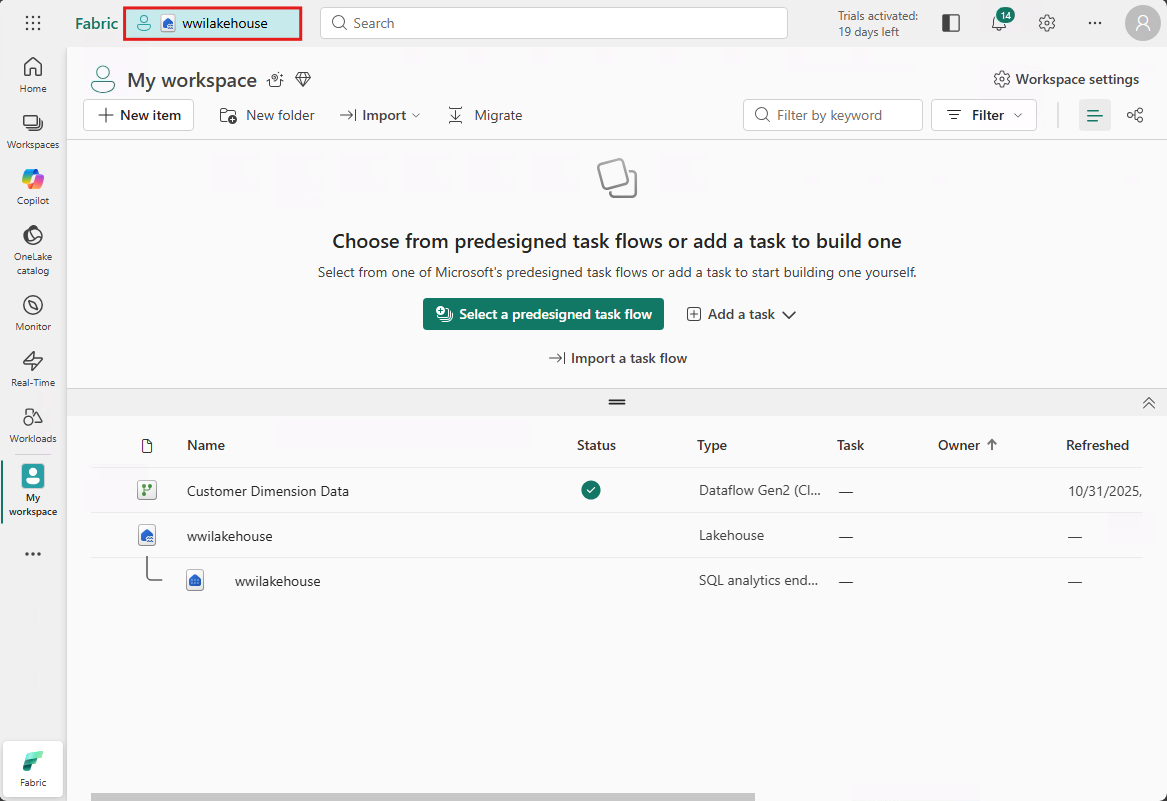The height and width of the screenshot is (801, 1167).
Task: Open the wwilakehouse Lakehouse item
Action: point(229,536)
